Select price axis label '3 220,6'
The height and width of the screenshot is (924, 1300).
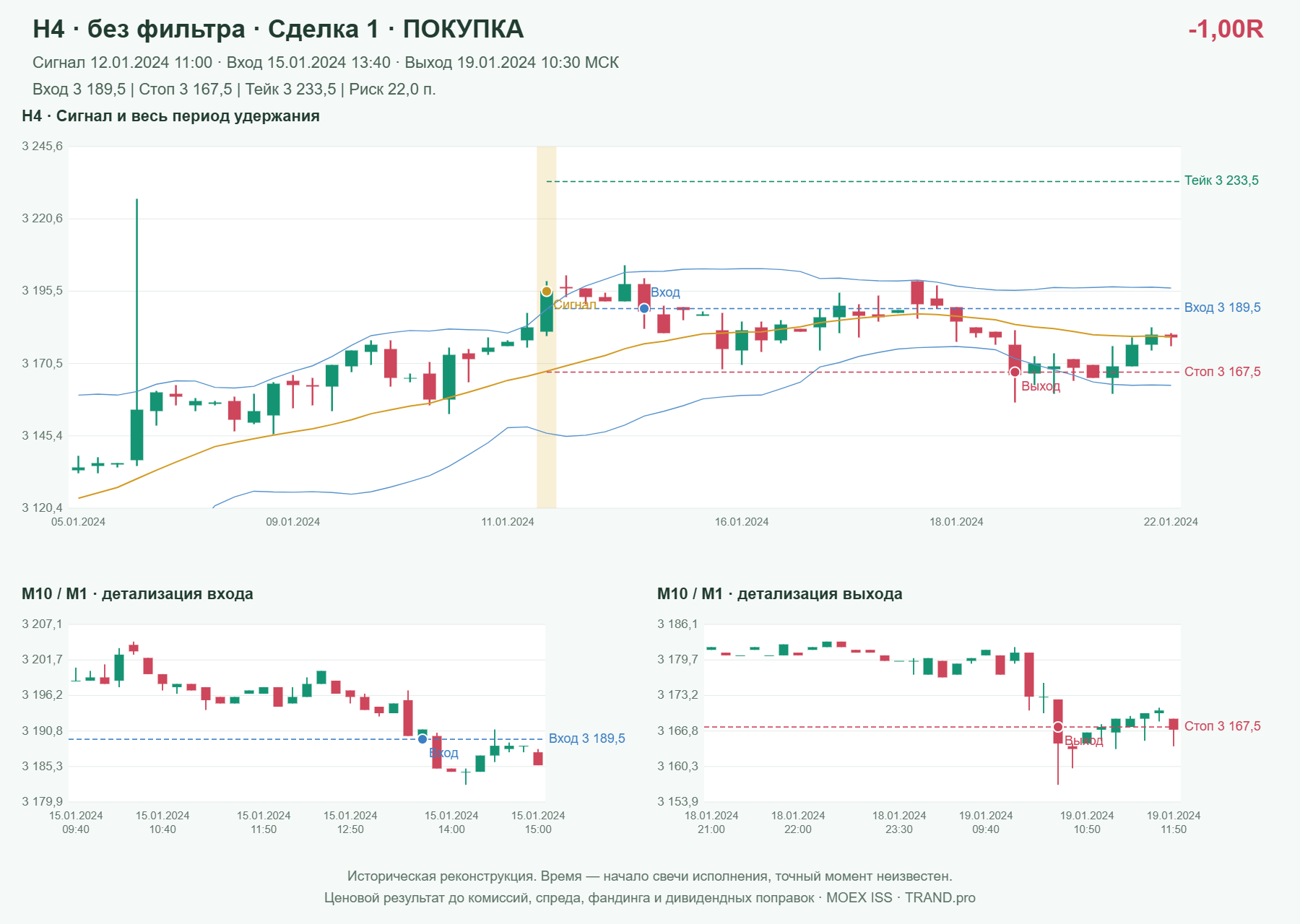coord(43,219)
